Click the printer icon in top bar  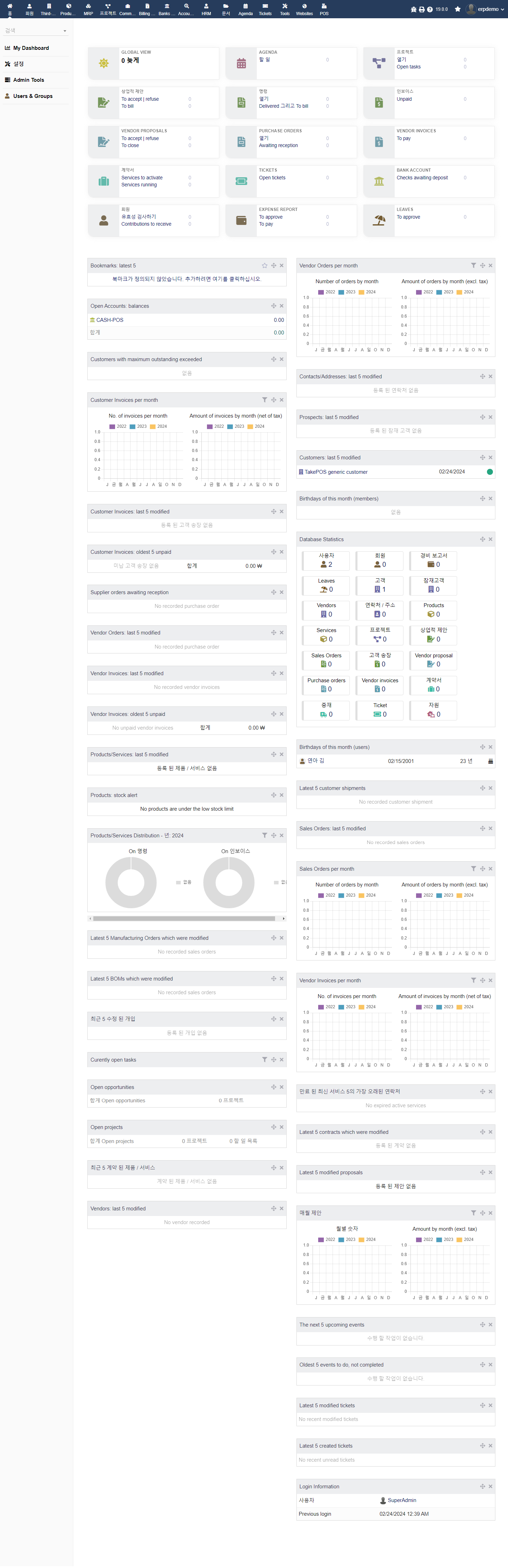(422, 9)
